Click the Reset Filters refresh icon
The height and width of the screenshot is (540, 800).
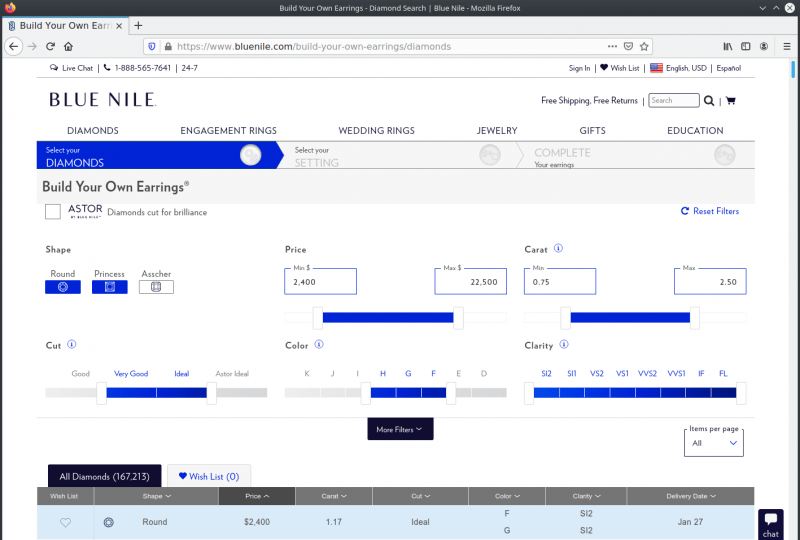pyautogui.click(x=685, y=211)
